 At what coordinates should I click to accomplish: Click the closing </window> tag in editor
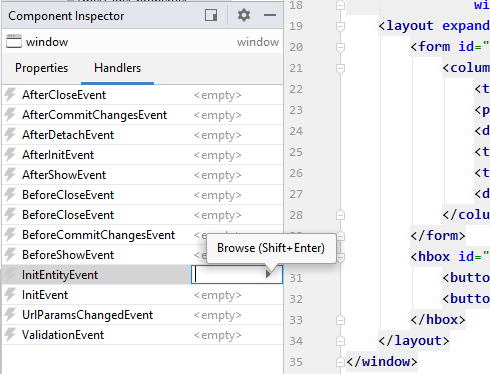[382, 362]
